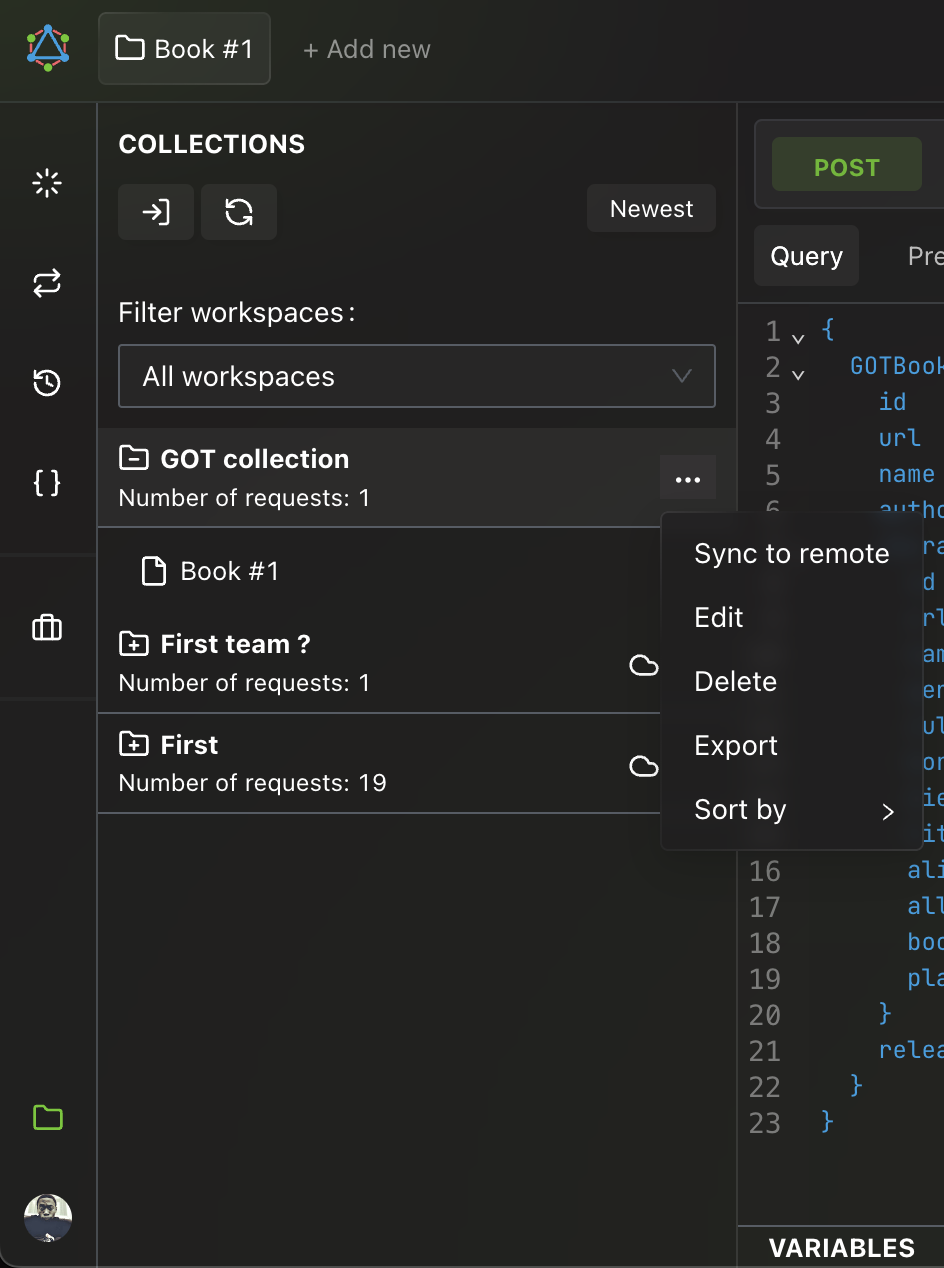Viewport: 944px width, 1268px height.
Task: Expand the Sort by submenu
Action: [791, 810]
